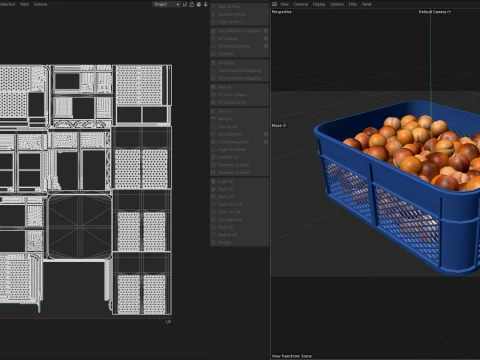480x360 pixels.
Task: Click the Boundary to Circle icon
Action: [x=214, y=165]
